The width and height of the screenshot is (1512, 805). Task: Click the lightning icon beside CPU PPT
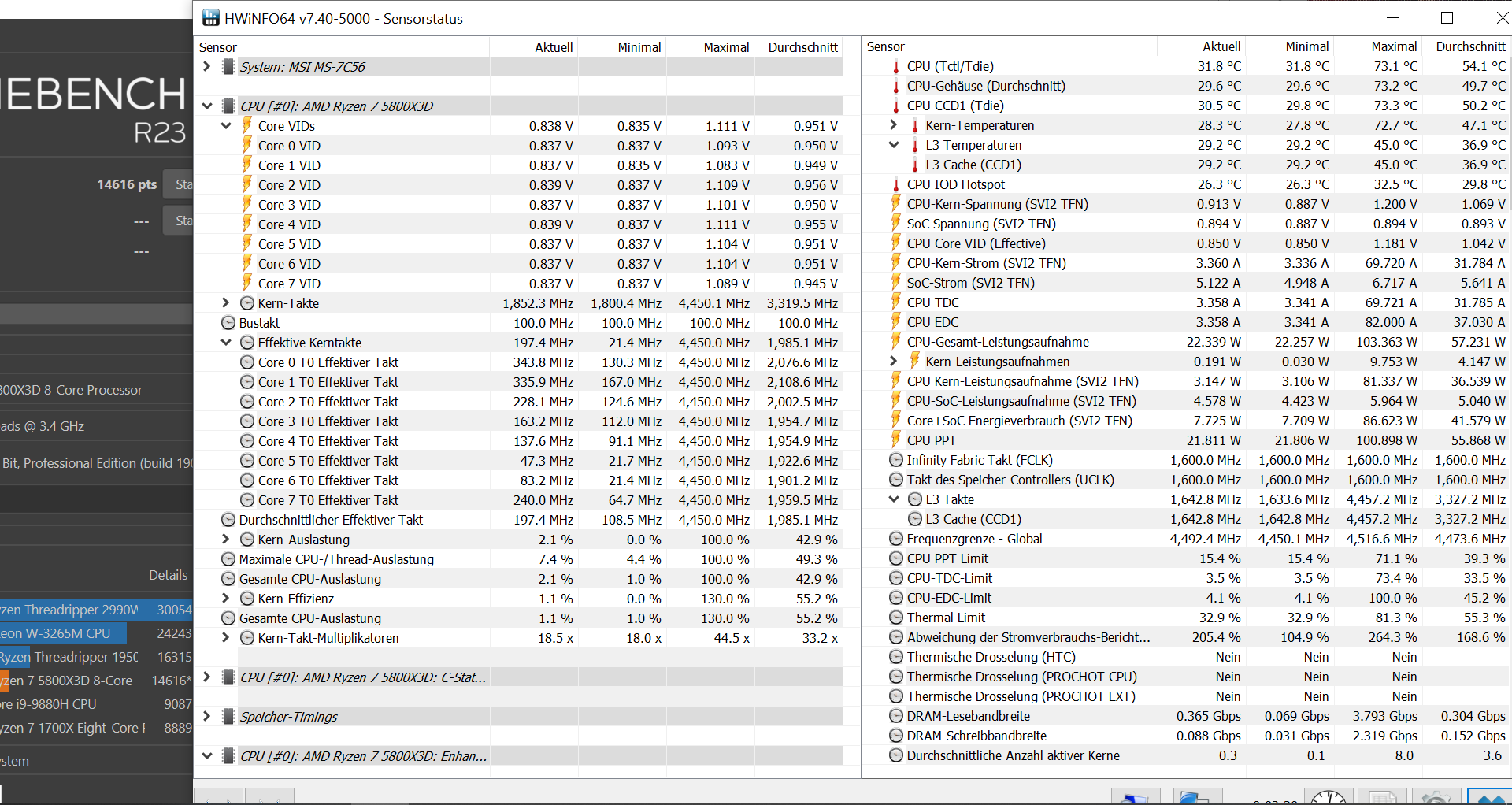[895, 440]
